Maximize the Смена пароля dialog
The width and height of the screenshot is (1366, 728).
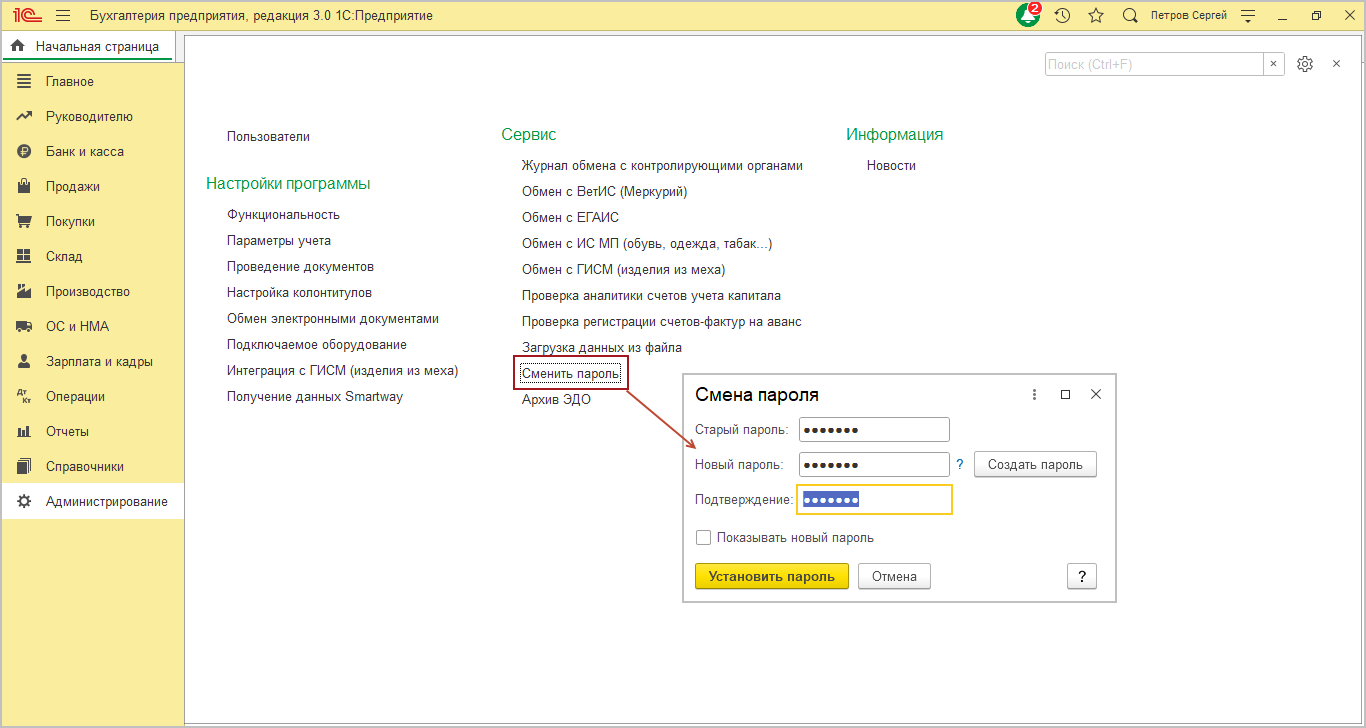(x=1065, y=395)
